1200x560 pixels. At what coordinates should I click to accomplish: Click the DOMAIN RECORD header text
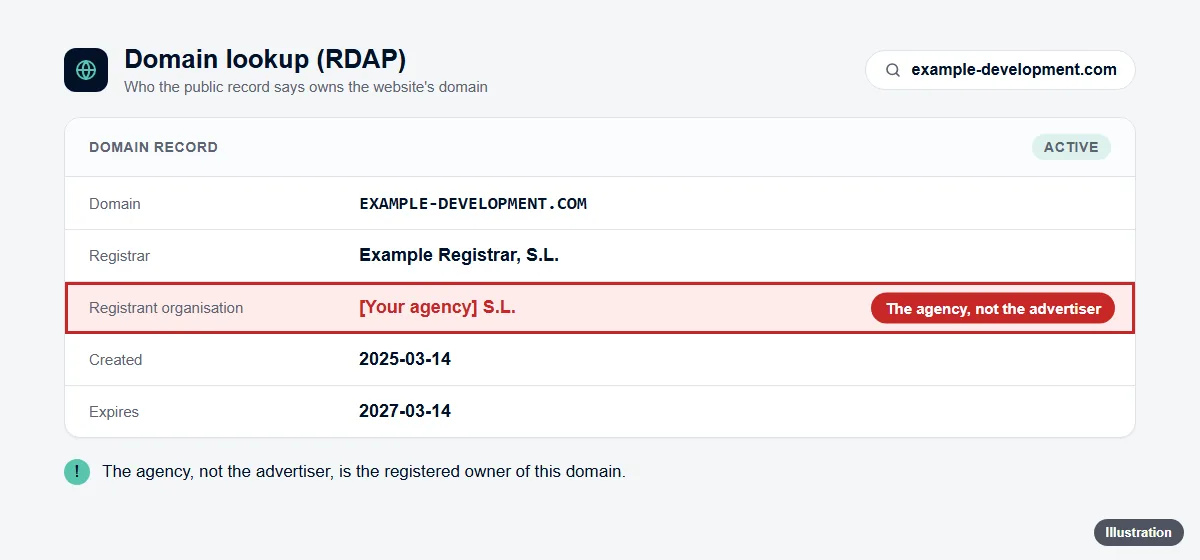click(x=153, y=147)
